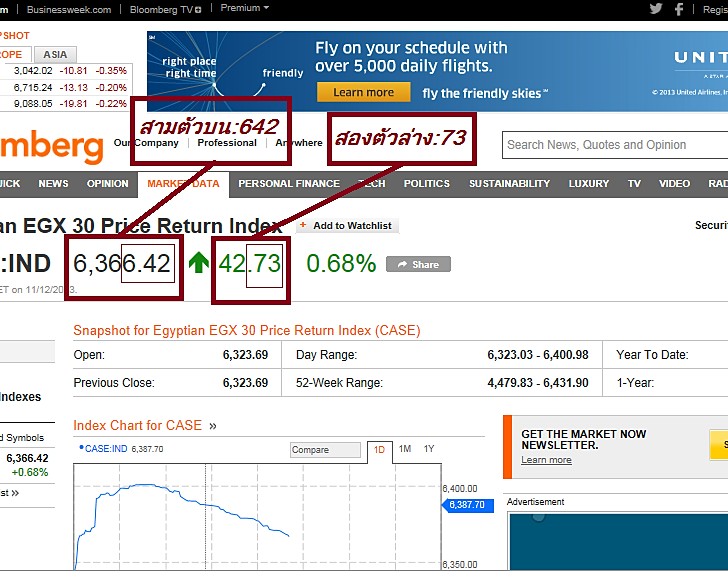Open the VIDEO navigation item
The image size is (728, 572).
point(674,184)
